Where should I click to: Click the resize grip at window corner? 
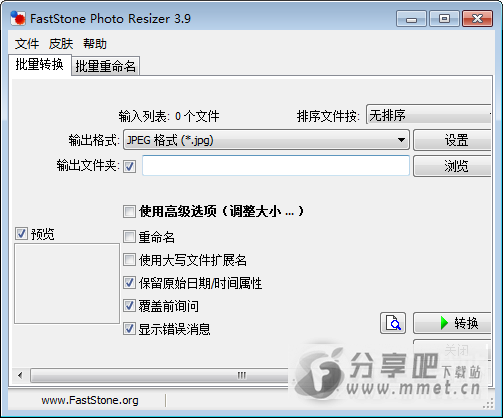click(x=488, y=404)
